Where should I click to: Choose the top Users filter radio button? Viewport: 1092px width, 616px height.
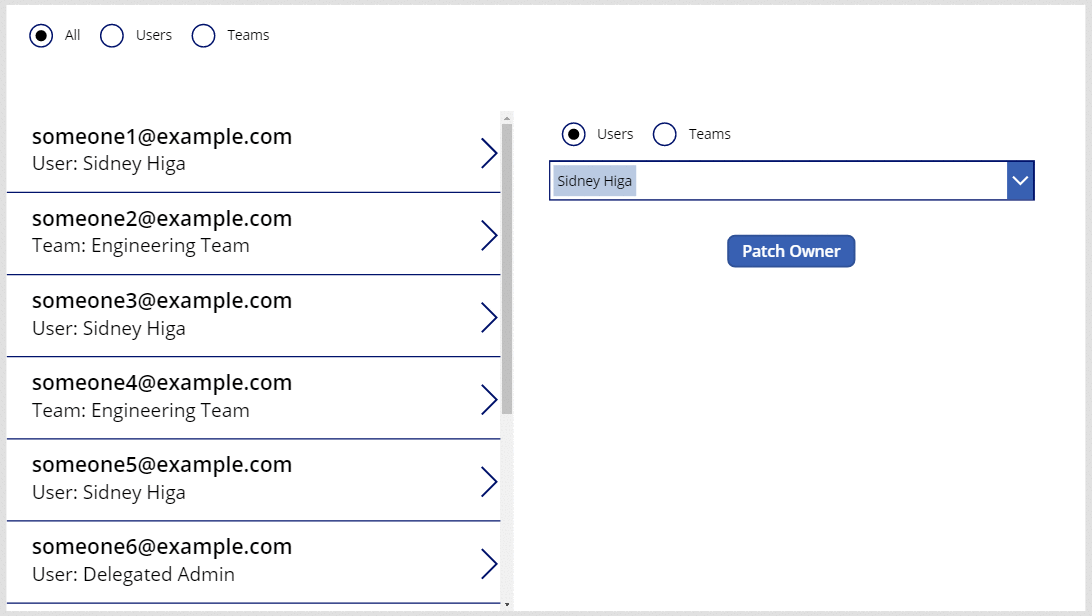coord(112,36)
